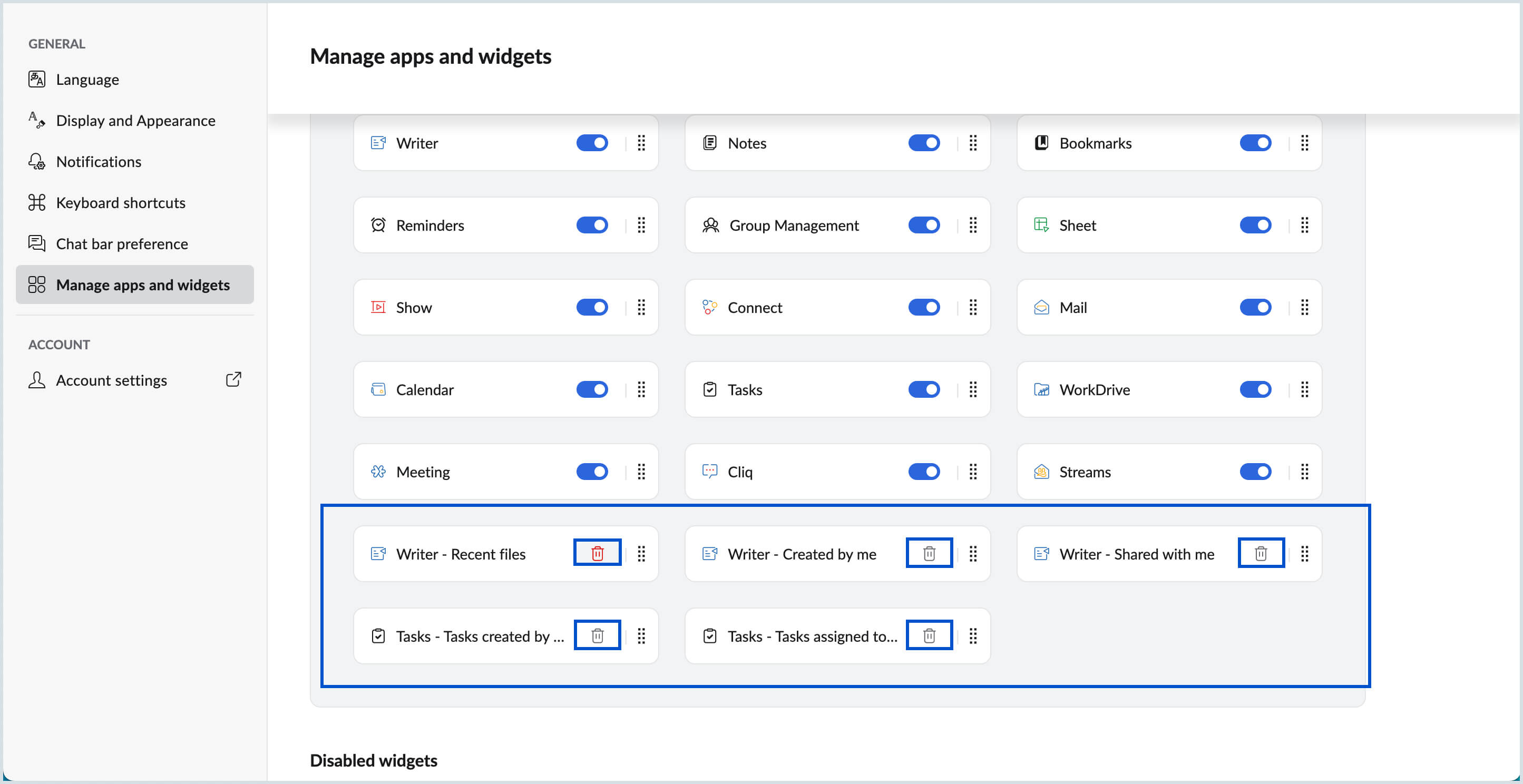The height and width of the screenshot is (784, 1523).
Task: Click the Account settings external link icon
Action: click(233, 379)
